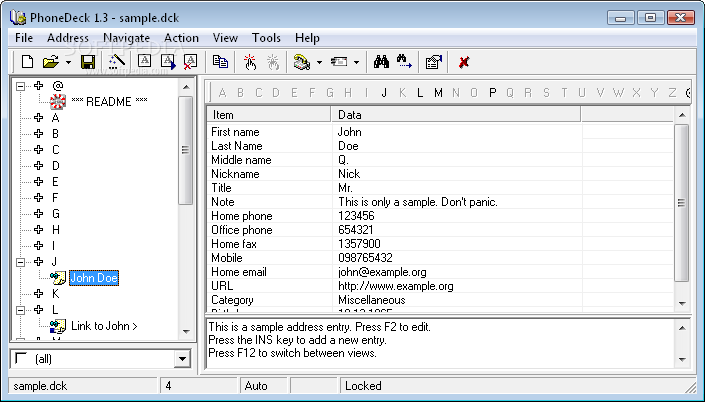Open the View menu
This screenshot has height=402, width=705.
point(225,38)
